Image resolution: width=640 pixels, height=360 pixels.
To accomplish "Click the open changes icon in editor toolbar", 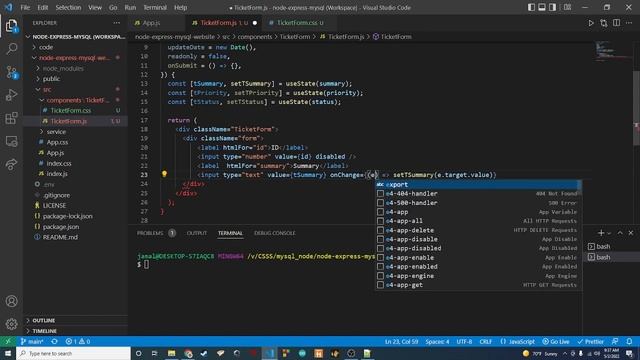I will (x=604, y=23).
